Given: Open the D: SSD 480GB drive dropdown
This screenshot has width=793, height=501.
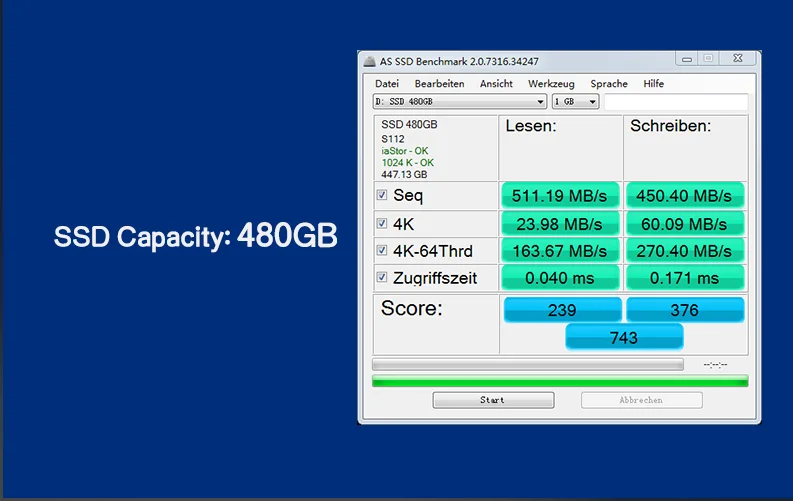Looking at the screenshot, I should [x=460, y=102].
